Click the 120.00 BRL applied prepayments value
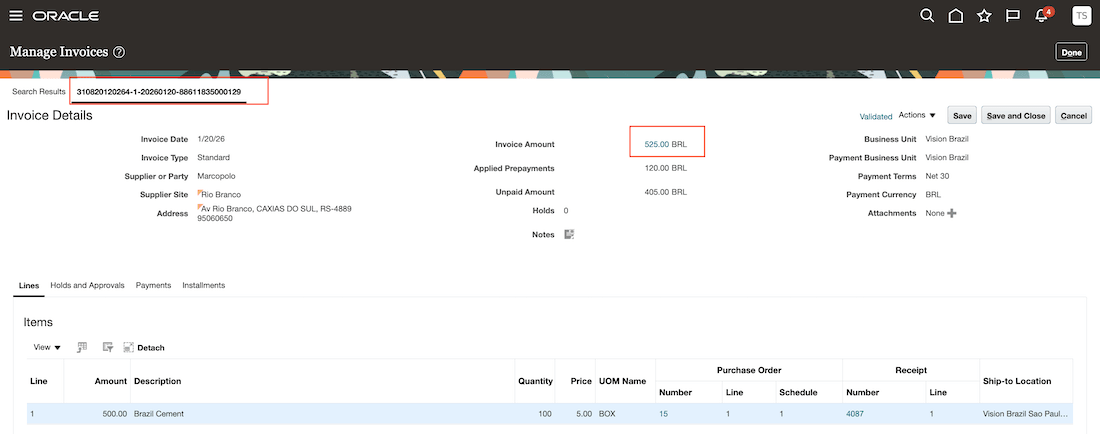This screenshot has height=434, width=1100. [x=665, y=168]
